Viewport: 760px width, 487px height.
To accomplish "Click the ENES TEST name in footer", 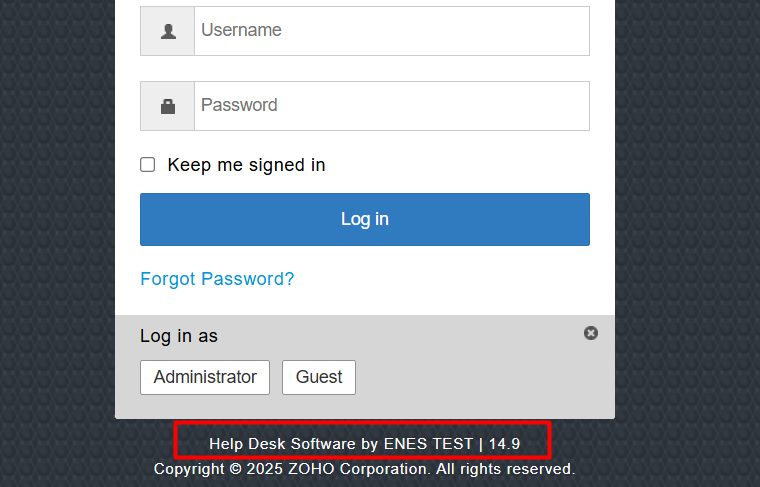I will click(x=428, y=444).
